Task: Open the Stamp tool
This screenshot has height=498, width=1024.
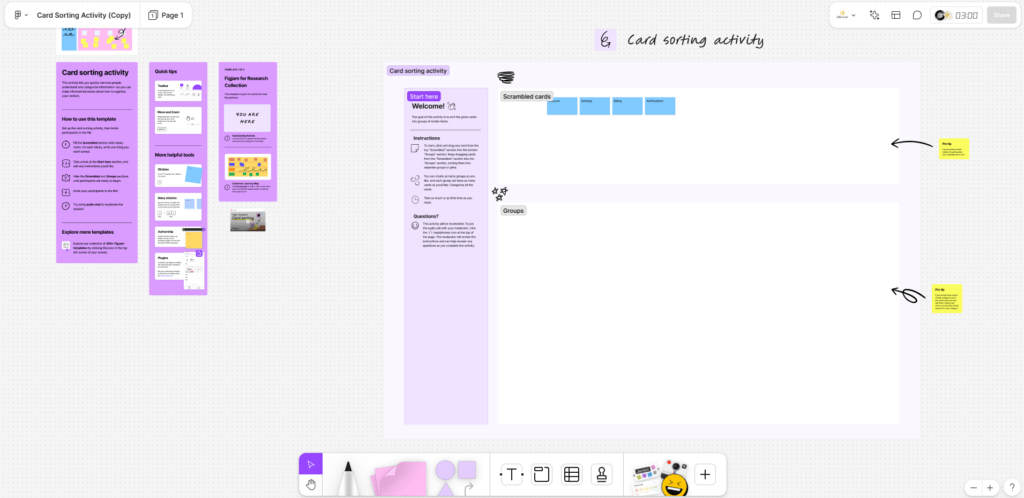Action: click(x=601, y=475)
